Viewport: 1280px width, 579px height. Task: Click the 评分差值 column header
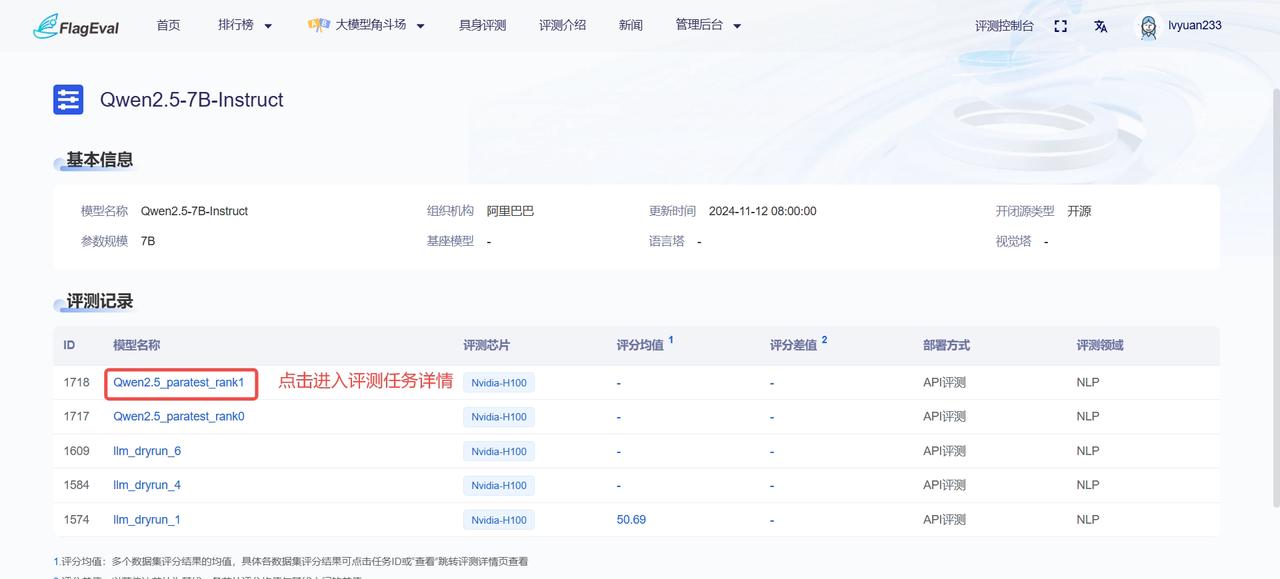point(793,345)
